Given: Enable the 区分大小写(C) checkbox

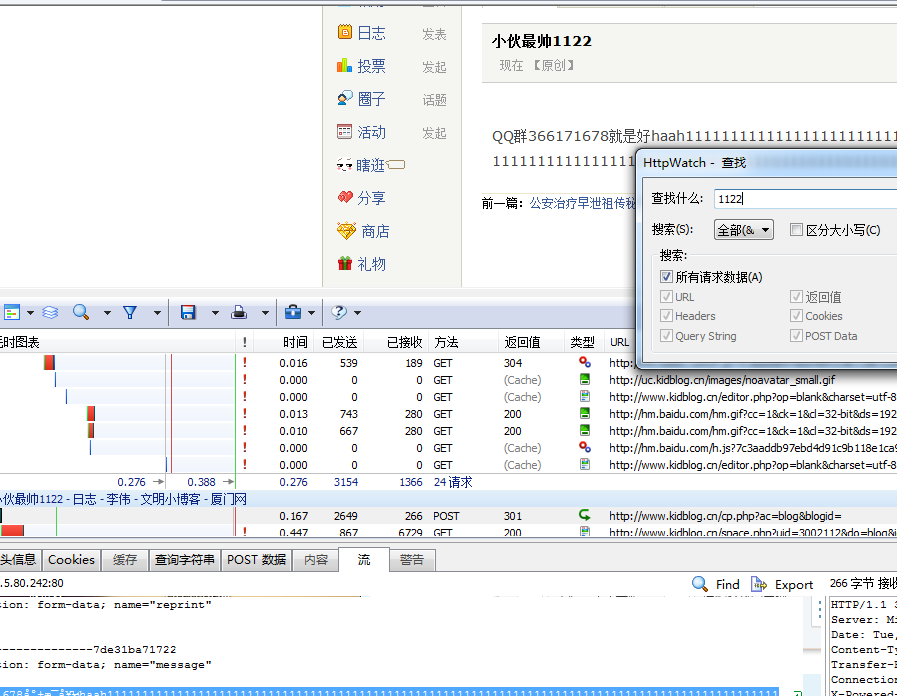Looking at the screenshot, I should (x=796, y=229).
